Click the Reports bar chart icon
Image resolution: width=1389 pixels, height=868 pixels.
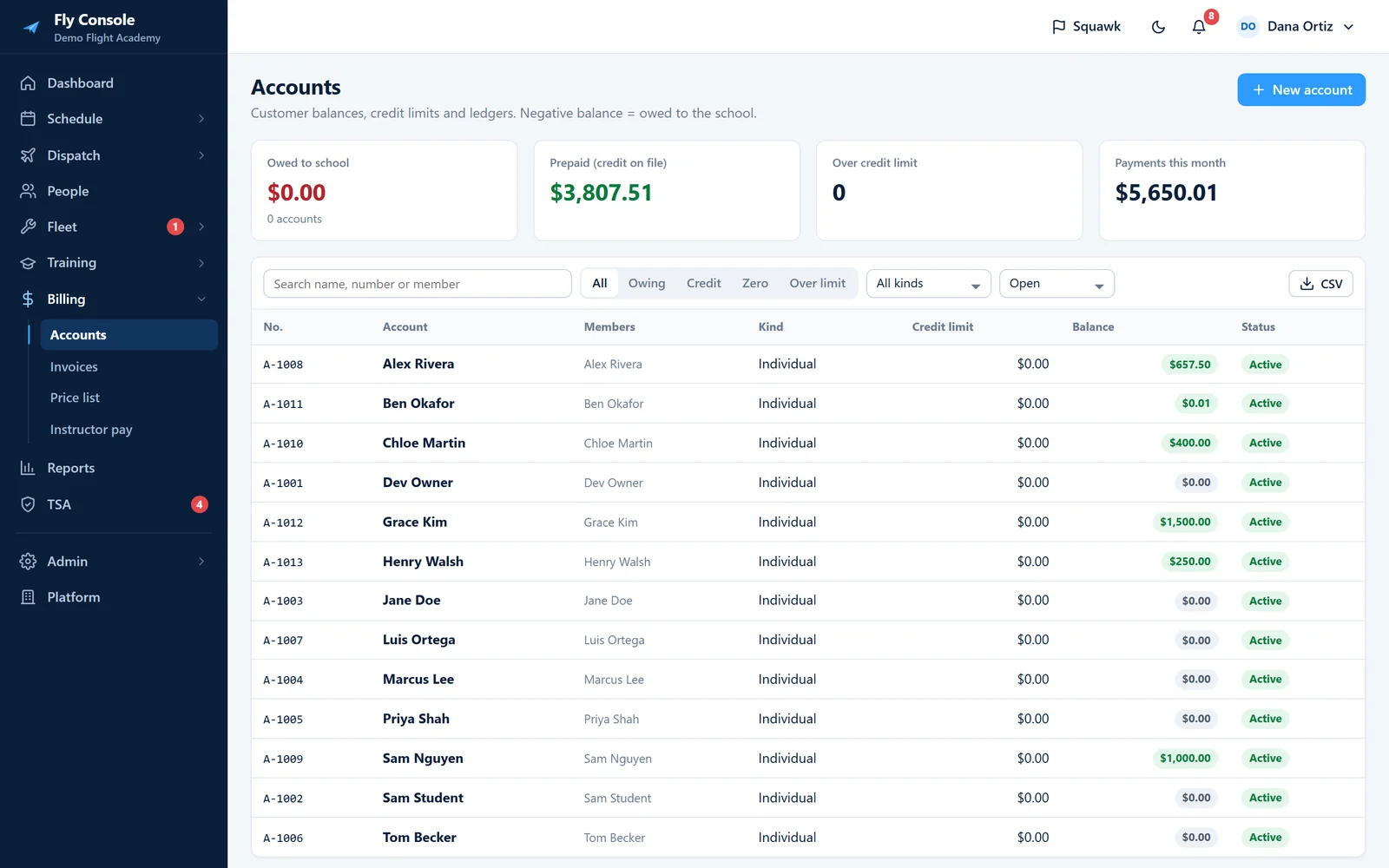(x=28, y=468)
